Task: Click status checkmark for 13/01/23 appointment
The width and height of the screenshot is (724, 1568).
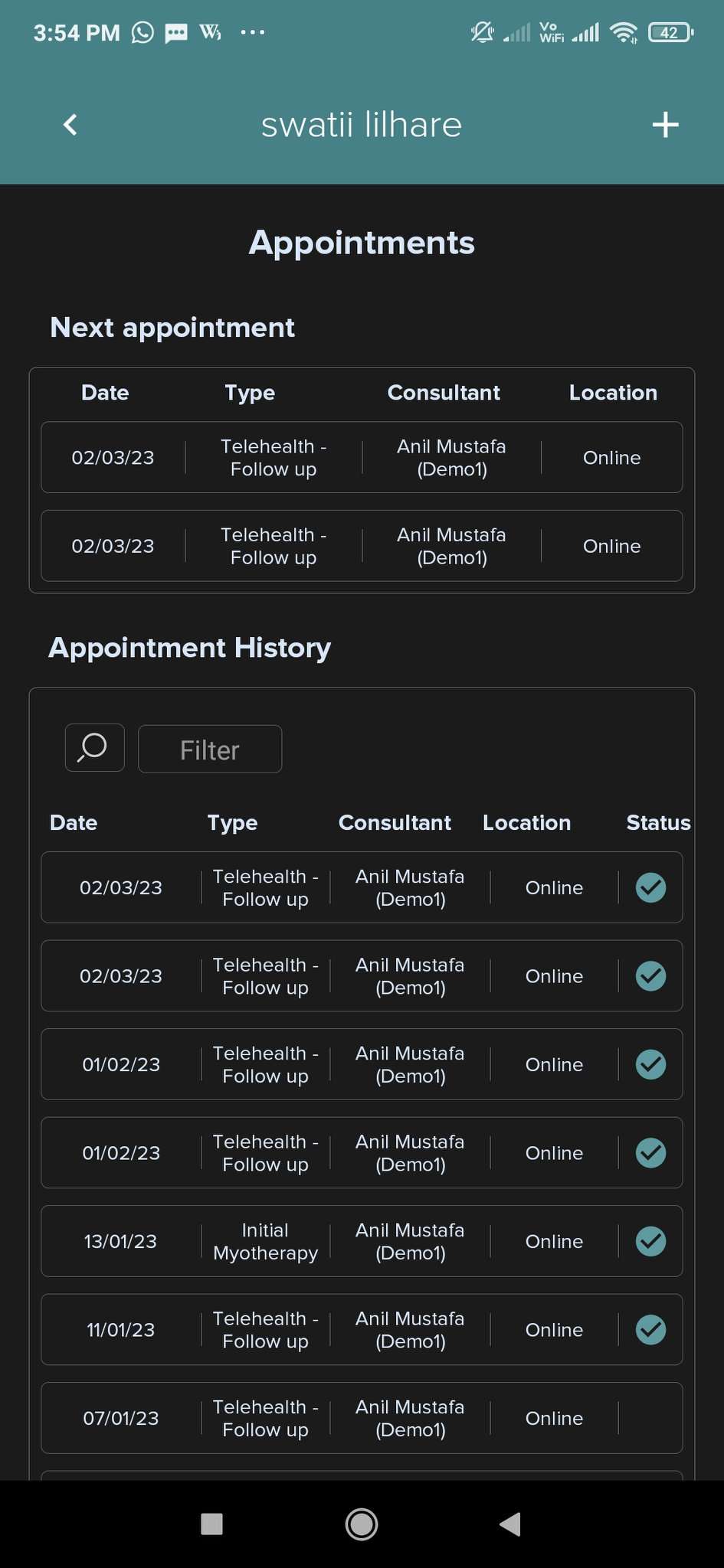Action: pyautogui.click(x=650, y=1241)
